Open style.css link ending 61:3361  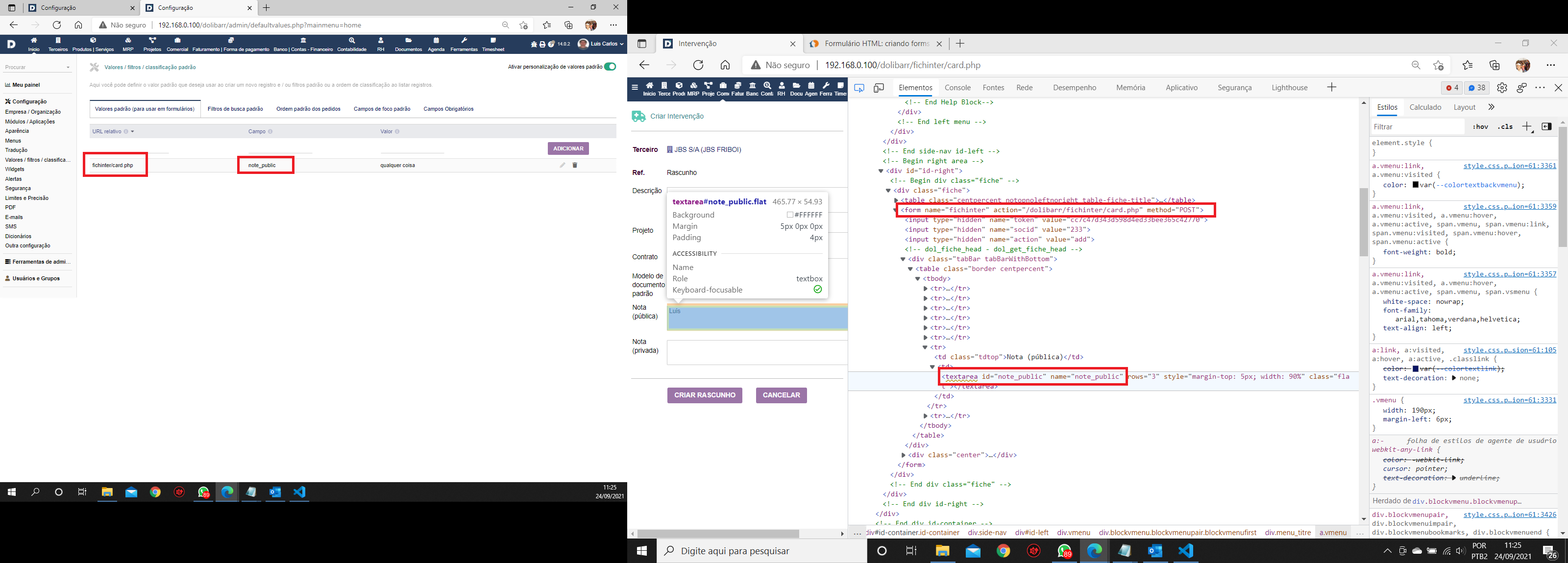click(1510, 166)
